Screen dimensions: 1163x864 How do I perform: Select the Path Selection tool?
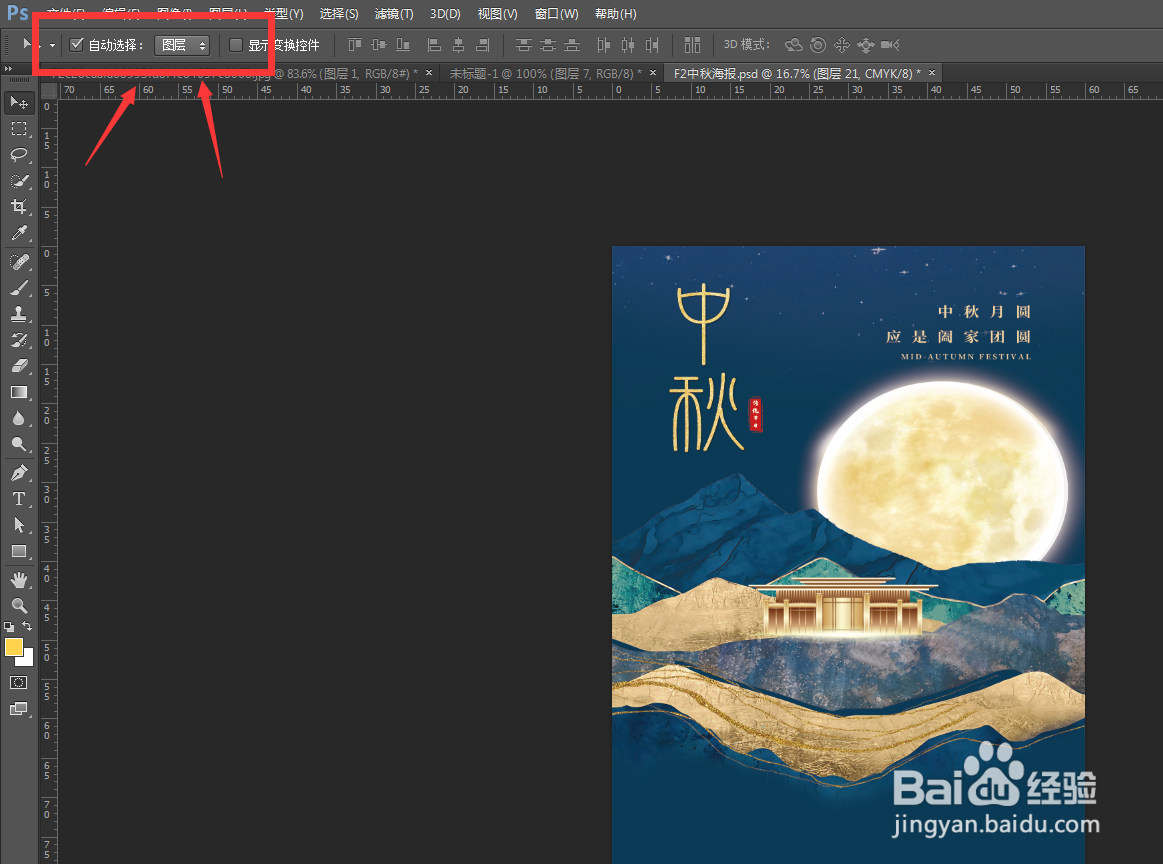point(19,525)
